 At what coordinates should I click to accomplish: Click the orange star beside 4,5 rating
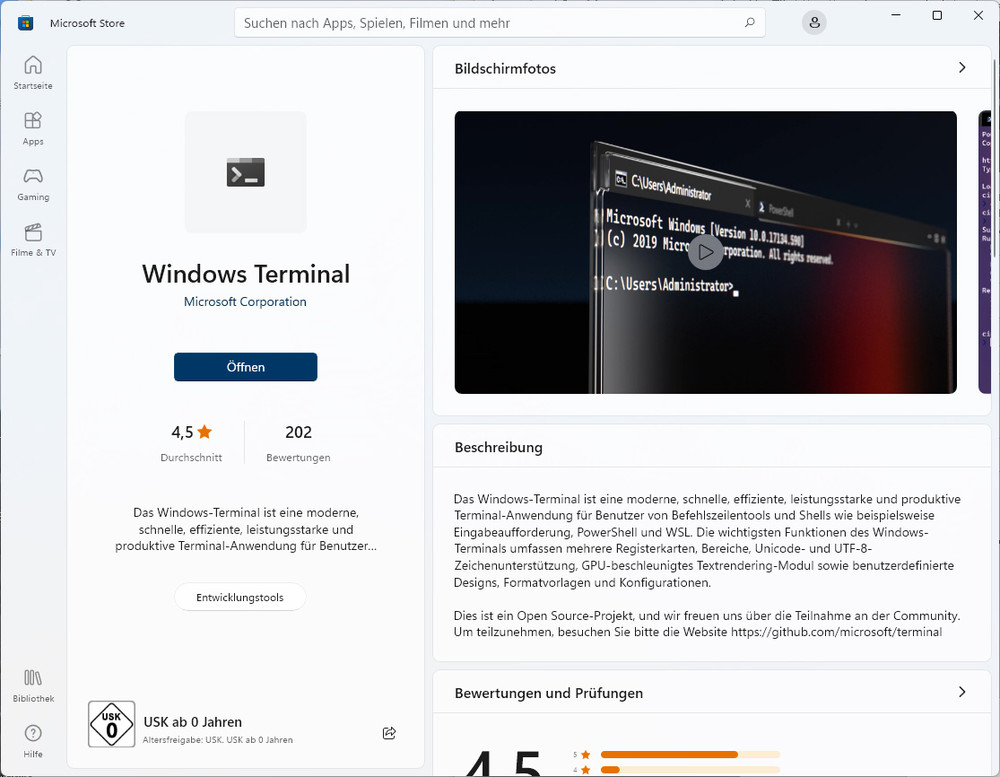click(205, 432)
